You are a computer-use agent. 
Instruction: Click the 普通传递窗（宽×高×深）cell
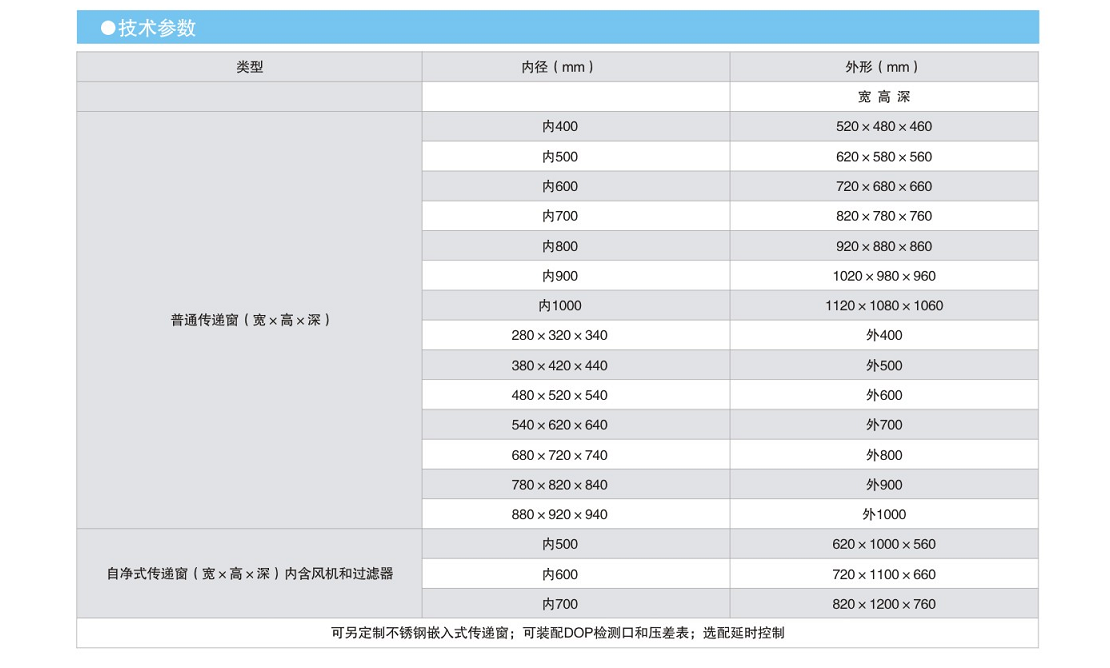point(249,320)
